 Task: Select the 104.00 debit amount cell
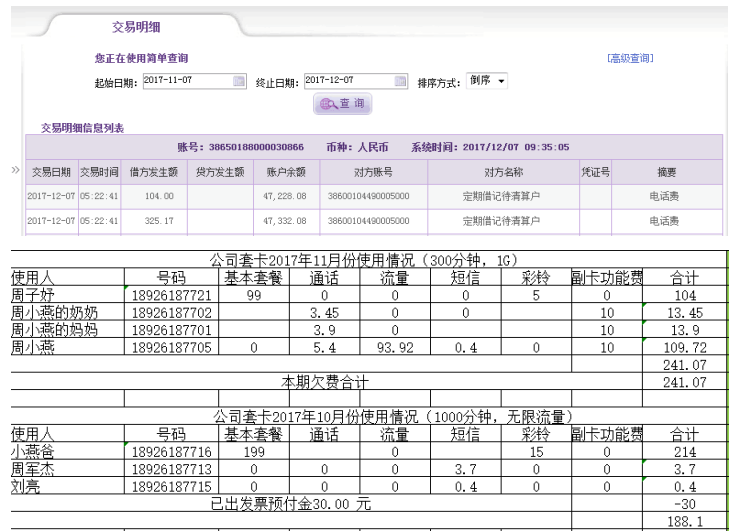[153, 196]
